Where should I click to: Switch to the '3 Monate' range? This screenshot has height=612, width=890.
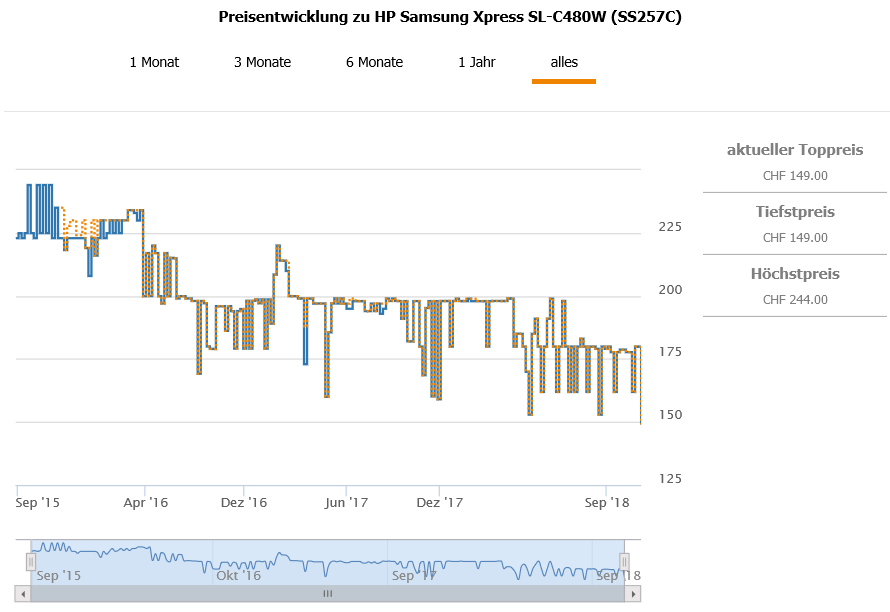262,62
